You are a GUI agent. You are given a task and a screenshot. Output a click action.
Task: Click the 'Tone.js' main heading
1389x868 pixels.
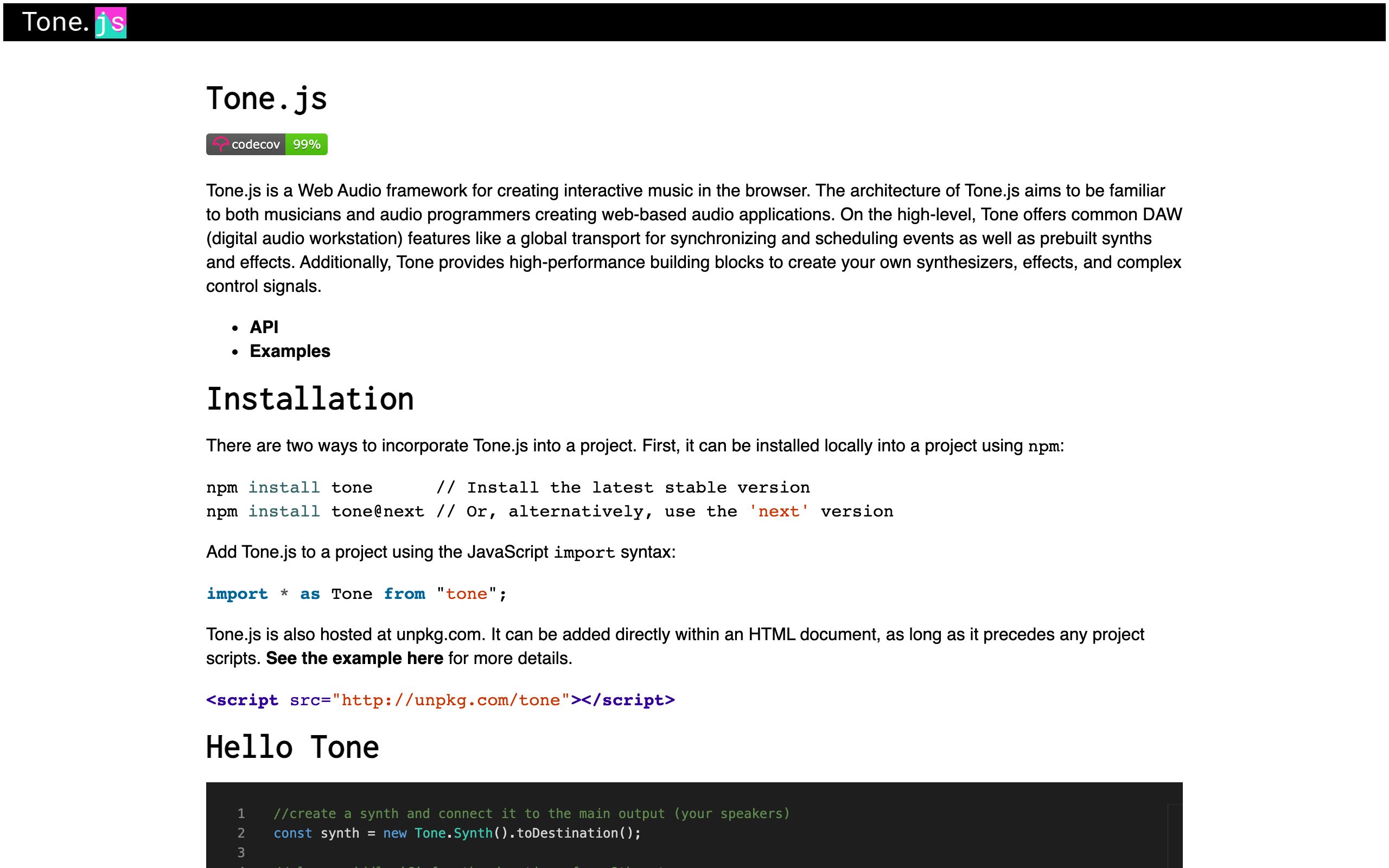point(266,98)
